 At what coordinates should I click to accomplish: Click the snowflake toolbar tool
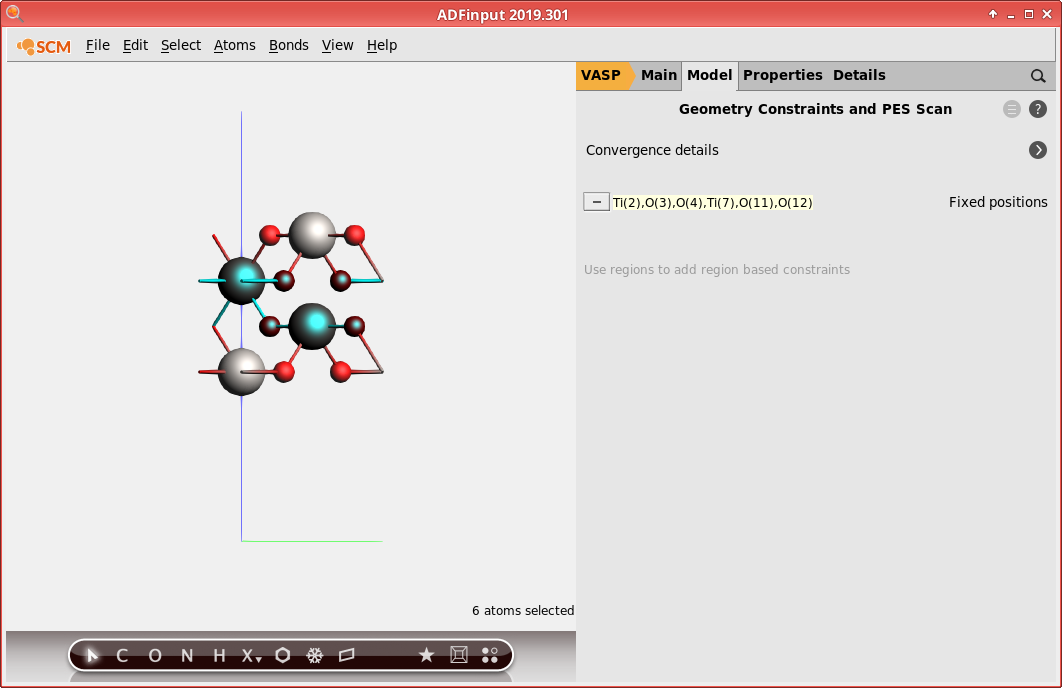point(314,655)
